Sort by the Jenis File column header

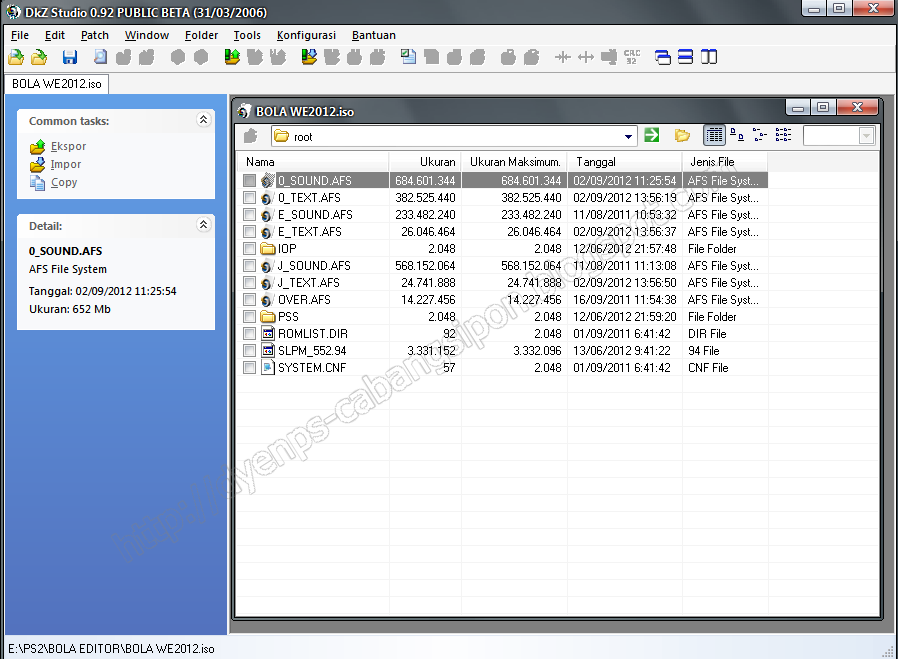pyautogui.click(x=725, y=162)
